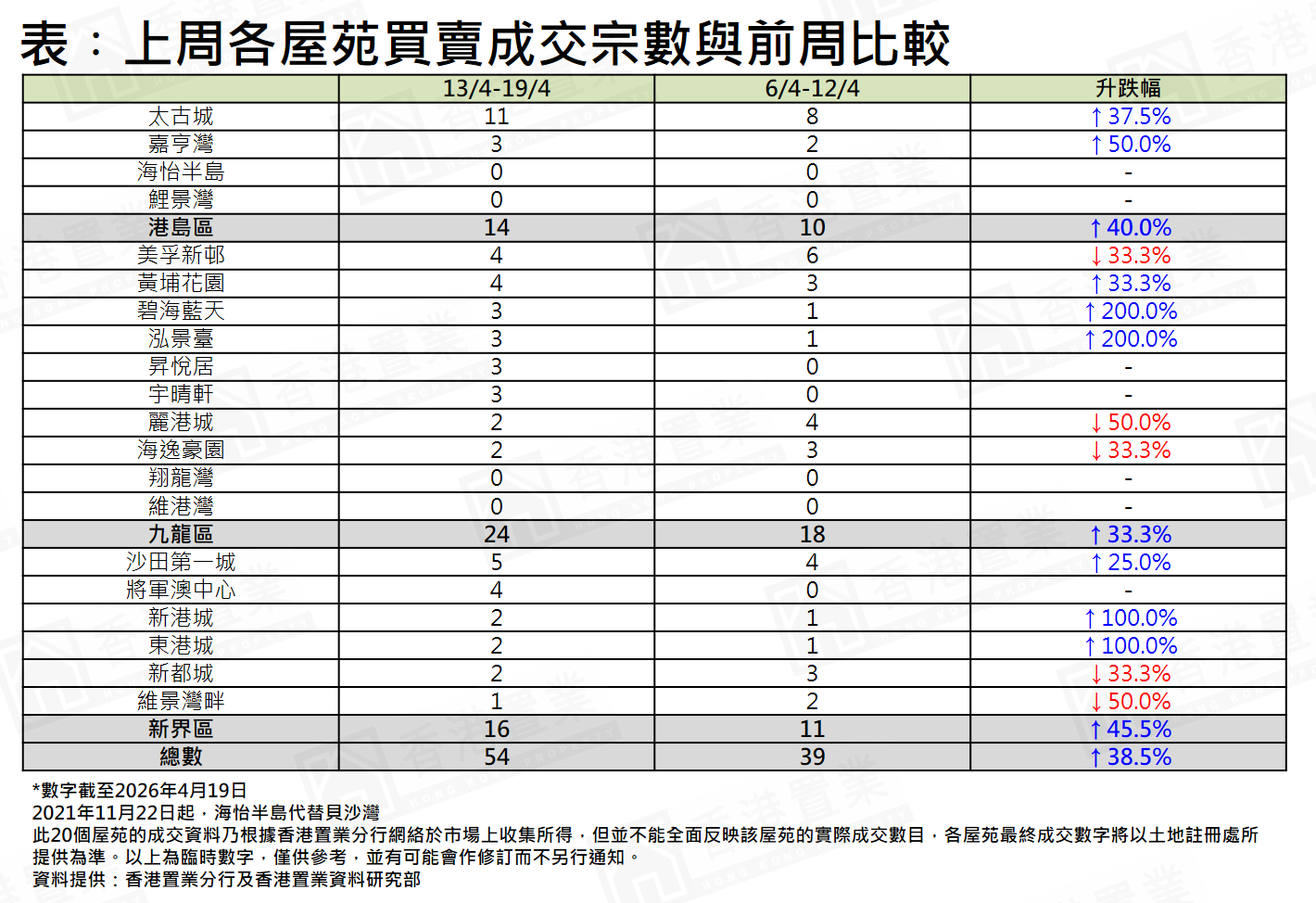Click the 13/4-19/4 column header
The image size is (1316, 903).
point(496,89)
